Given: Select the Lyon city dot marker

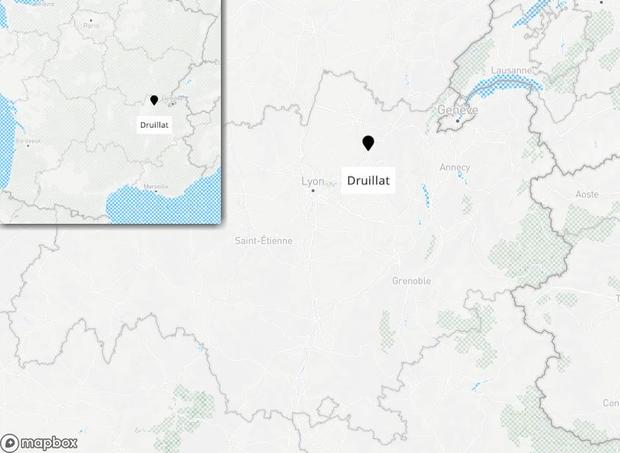Looking at the screenshot, I should pos(313,191).
